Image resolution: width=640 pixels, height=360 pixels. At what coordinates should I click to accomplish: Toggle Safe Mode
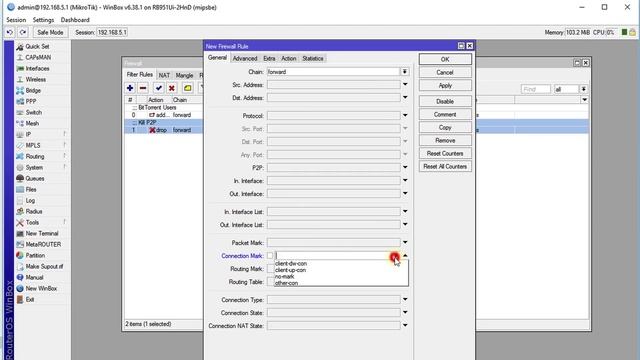(x=50, y=32)
